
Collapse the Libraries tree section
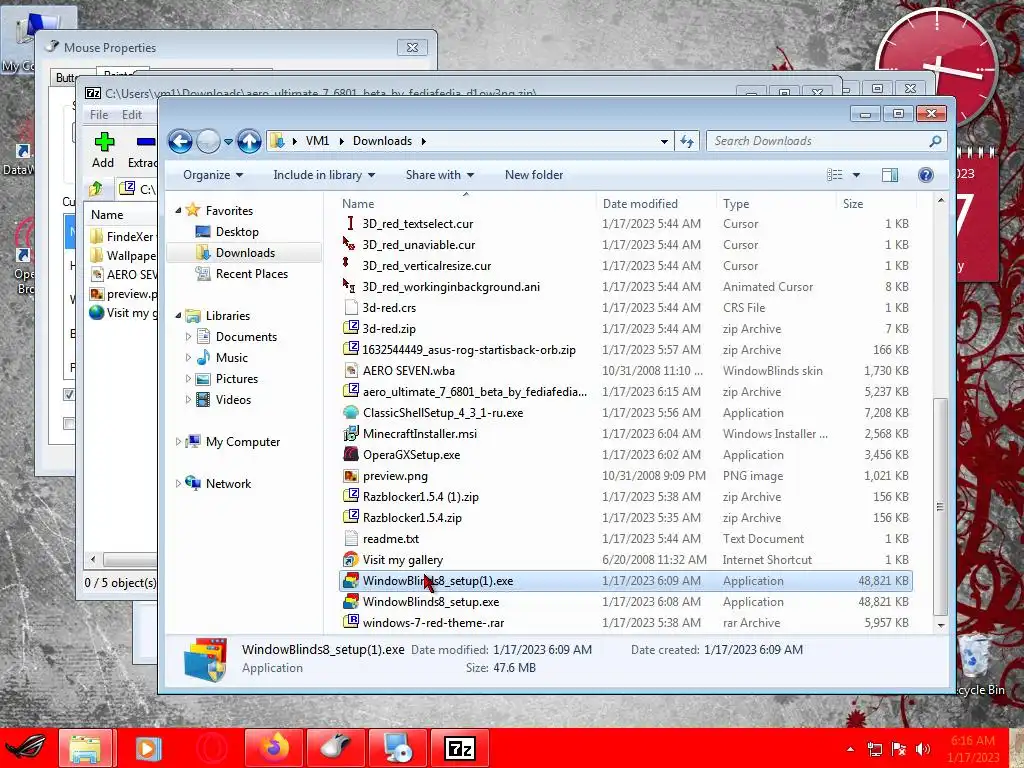pos(178,315)
